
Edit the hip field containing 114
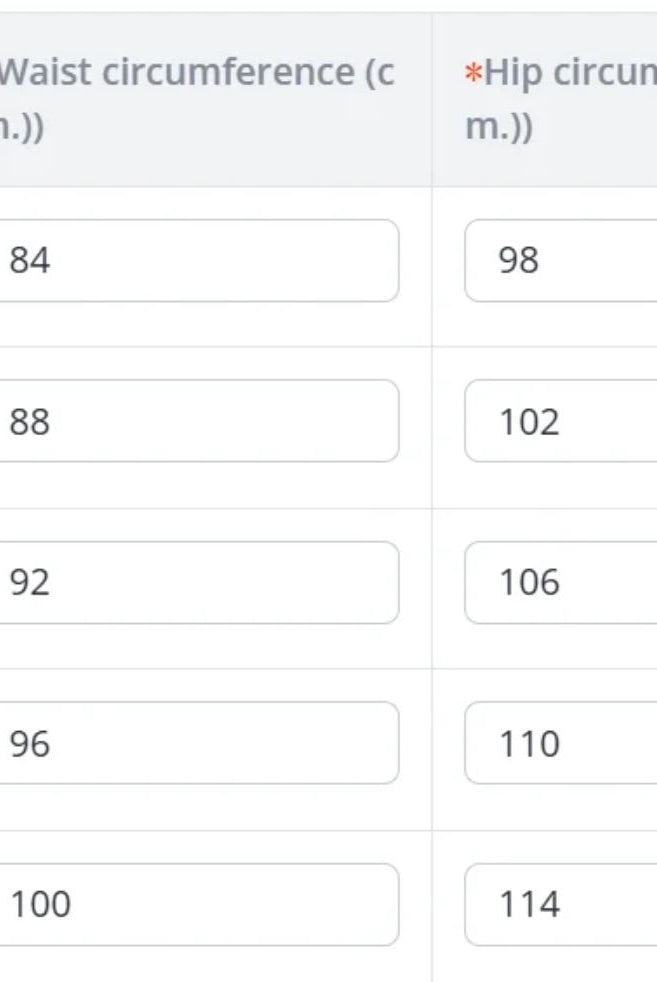[x=562, y=904]
